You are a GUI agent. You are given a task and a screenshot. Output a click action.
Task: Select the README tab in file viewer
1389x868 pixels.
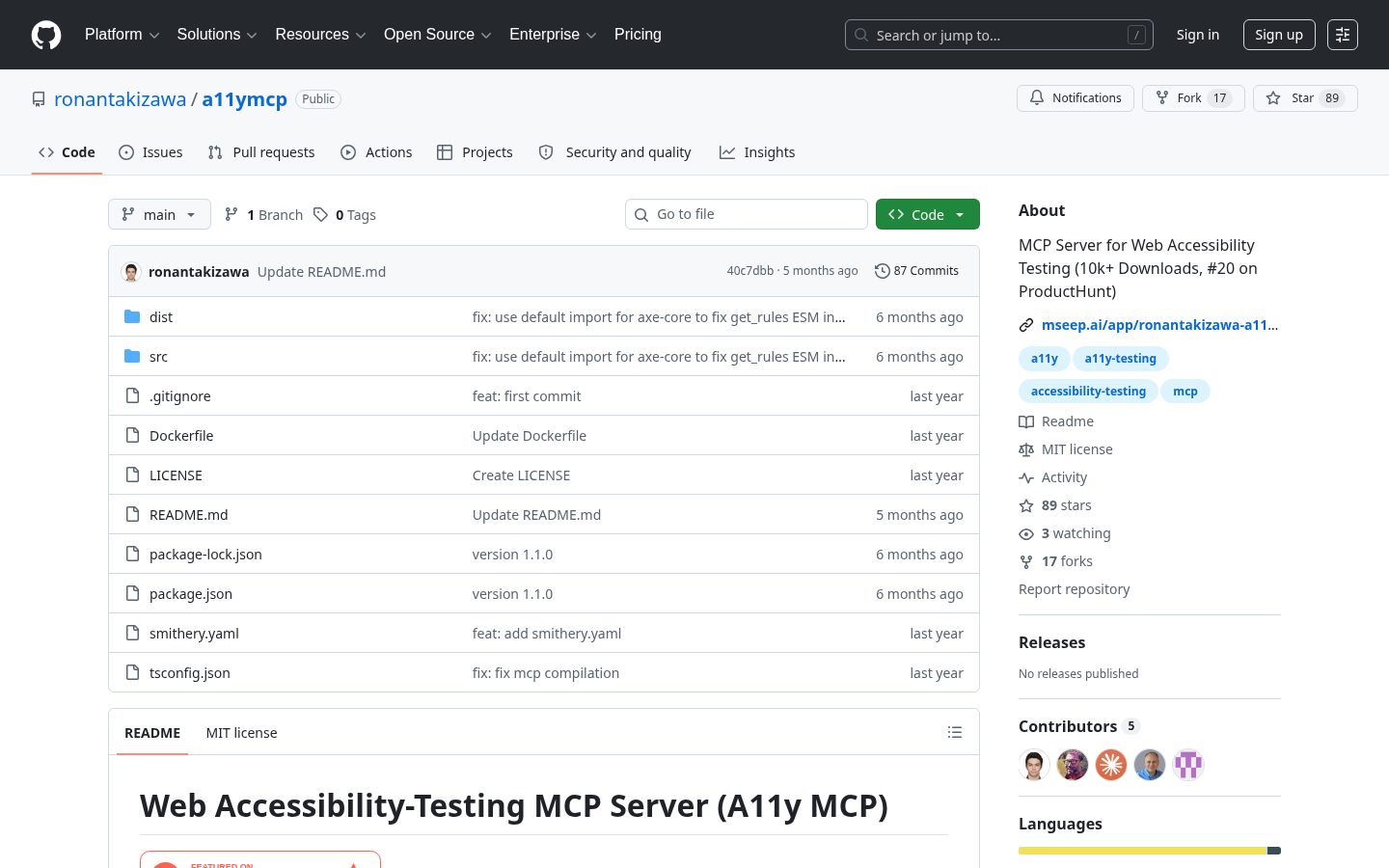click(x=152, y=733)
